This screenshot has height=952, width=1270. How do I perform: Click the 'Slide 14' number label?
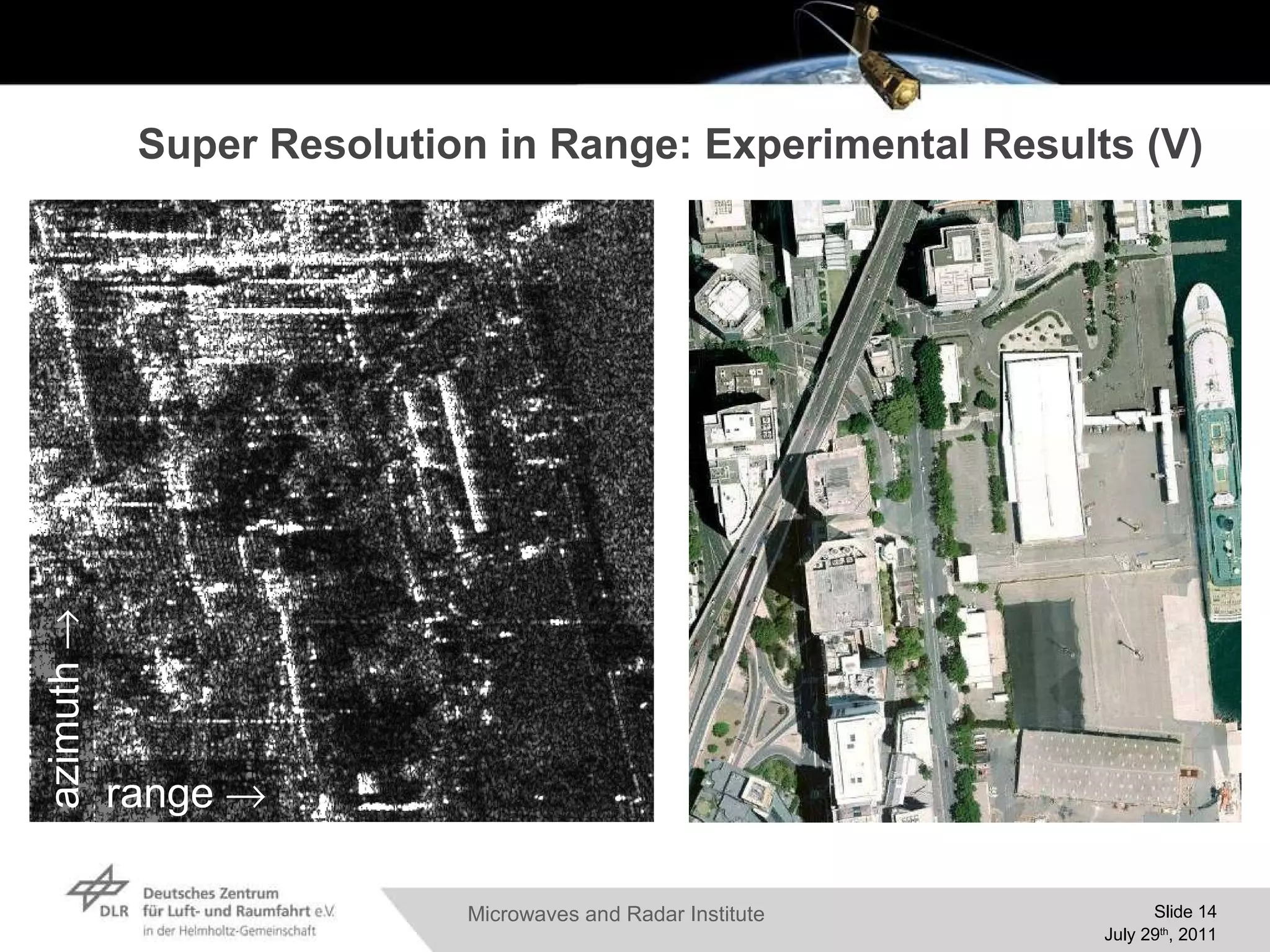(1185, 911)
